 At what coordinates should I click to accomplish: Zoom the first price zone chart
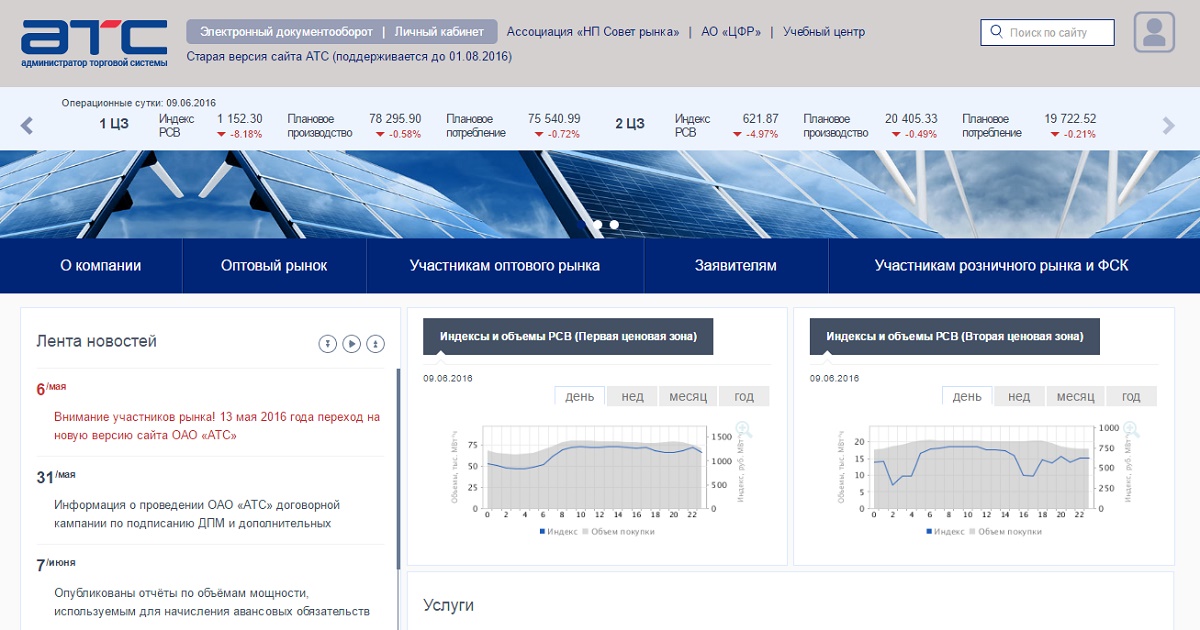[743, 430]
